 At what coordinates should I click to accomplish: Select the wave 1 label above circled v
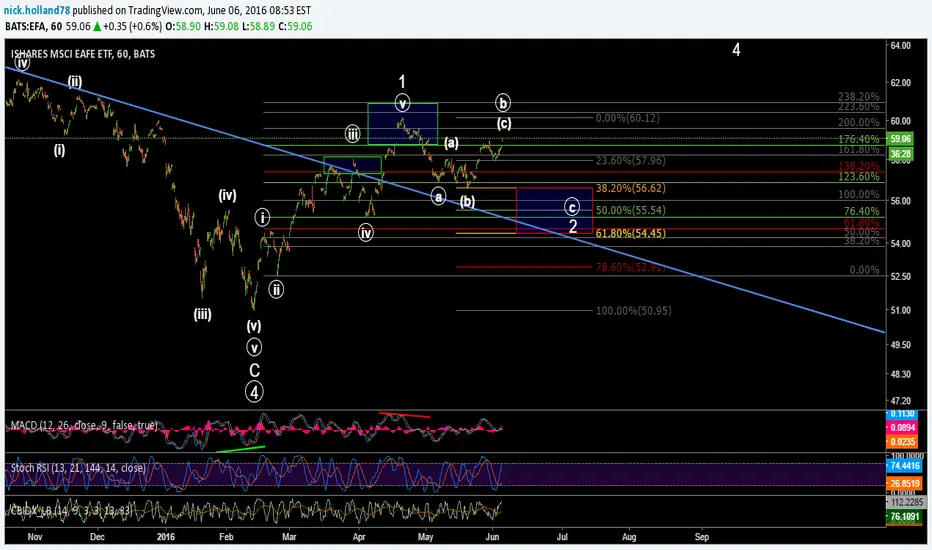402,81
